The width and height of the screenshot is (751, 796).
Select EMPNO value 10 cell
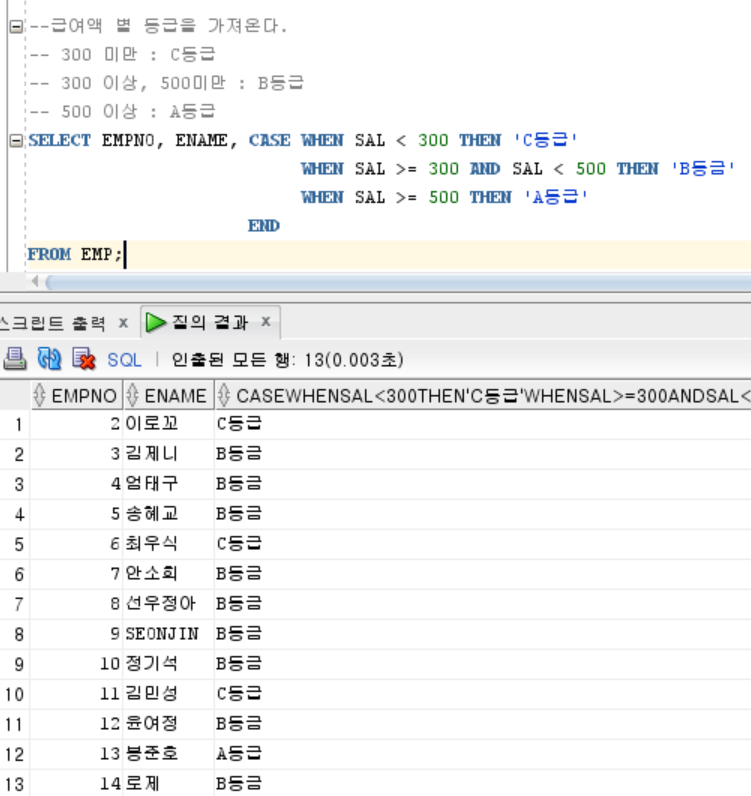[x=77, y=664]
